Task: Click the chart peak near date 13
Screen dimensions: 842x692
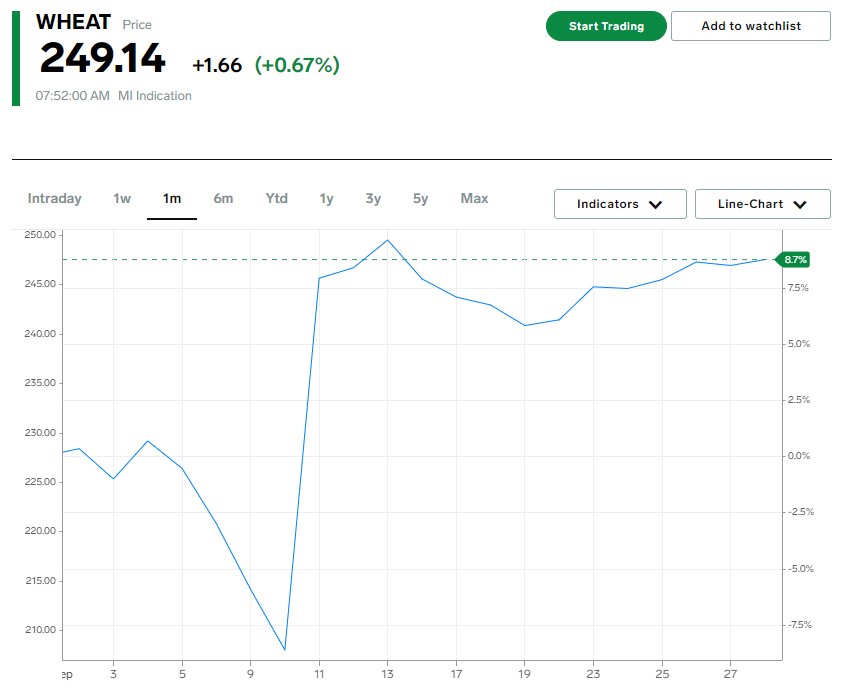Action: point(387,240)
